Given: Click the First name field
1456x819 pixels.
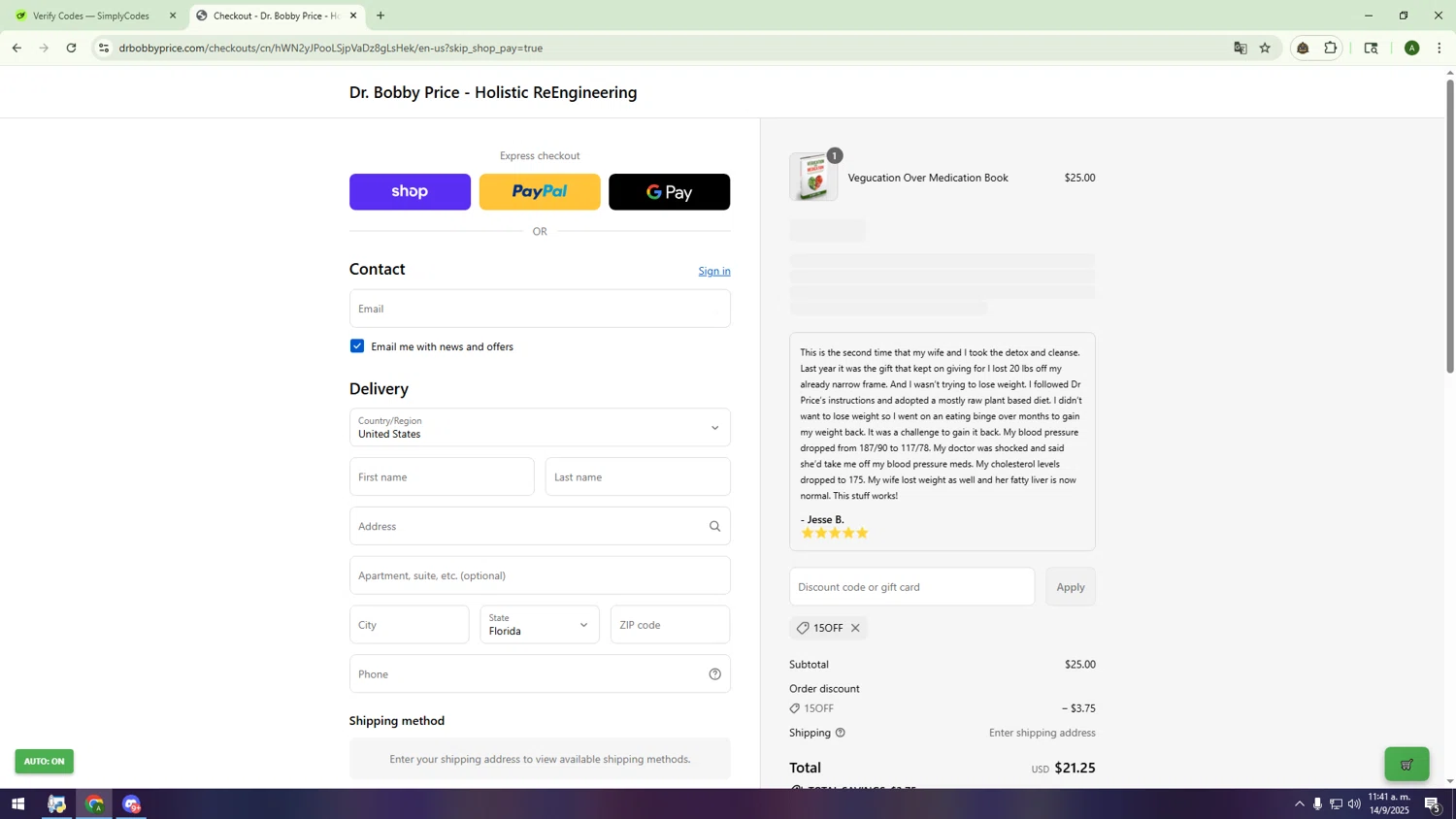Looking at the screenshot, I should (442, 476).
